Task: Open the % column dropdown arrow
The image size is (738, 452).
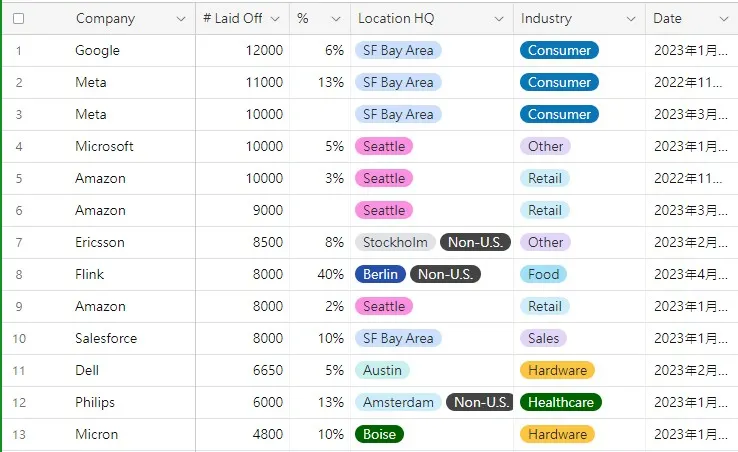Action: (x=335, y=19)
